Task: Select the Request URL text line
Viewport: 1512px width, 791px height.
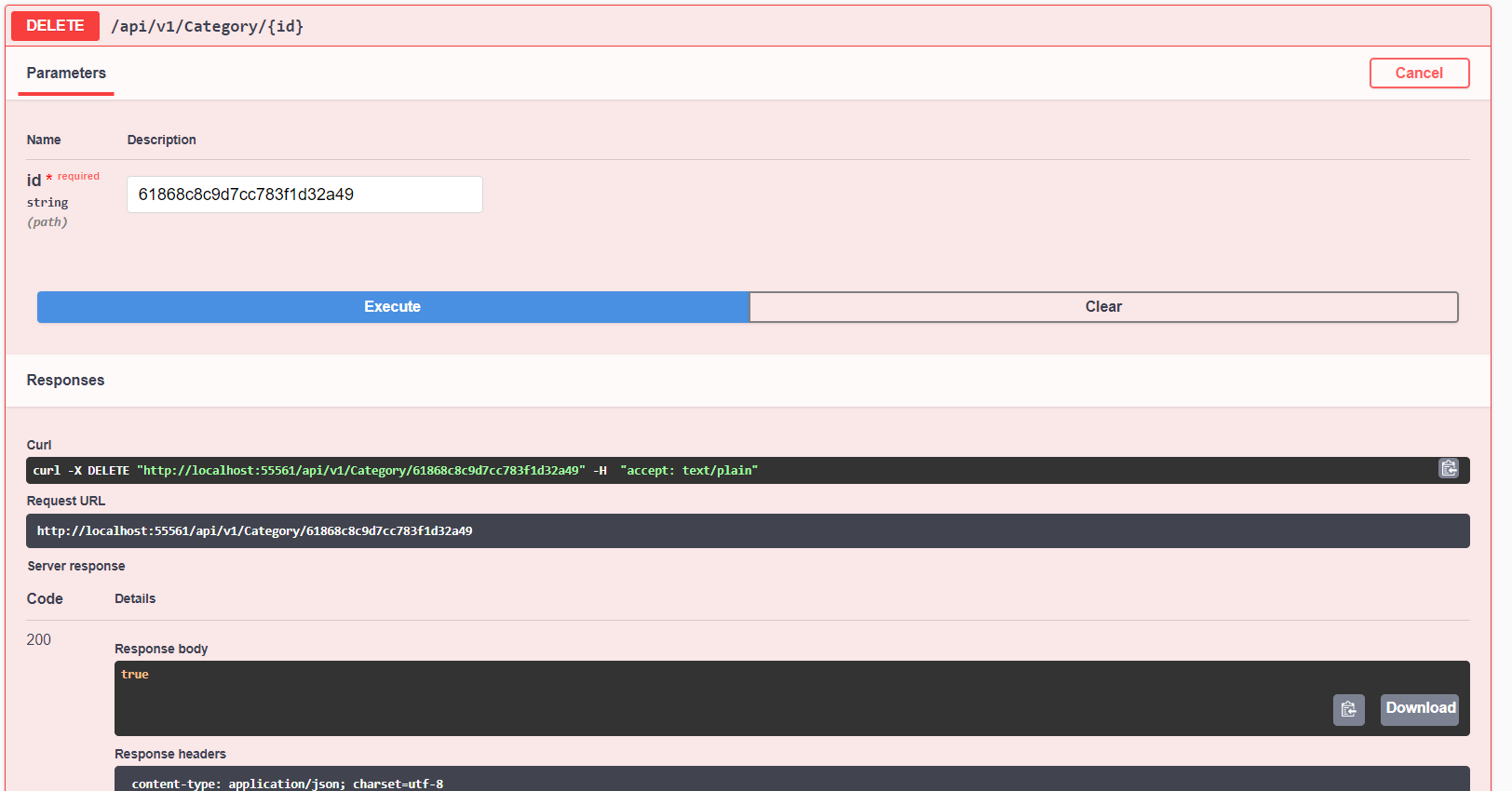Action: pyautogui.click(x=254, y=531)
